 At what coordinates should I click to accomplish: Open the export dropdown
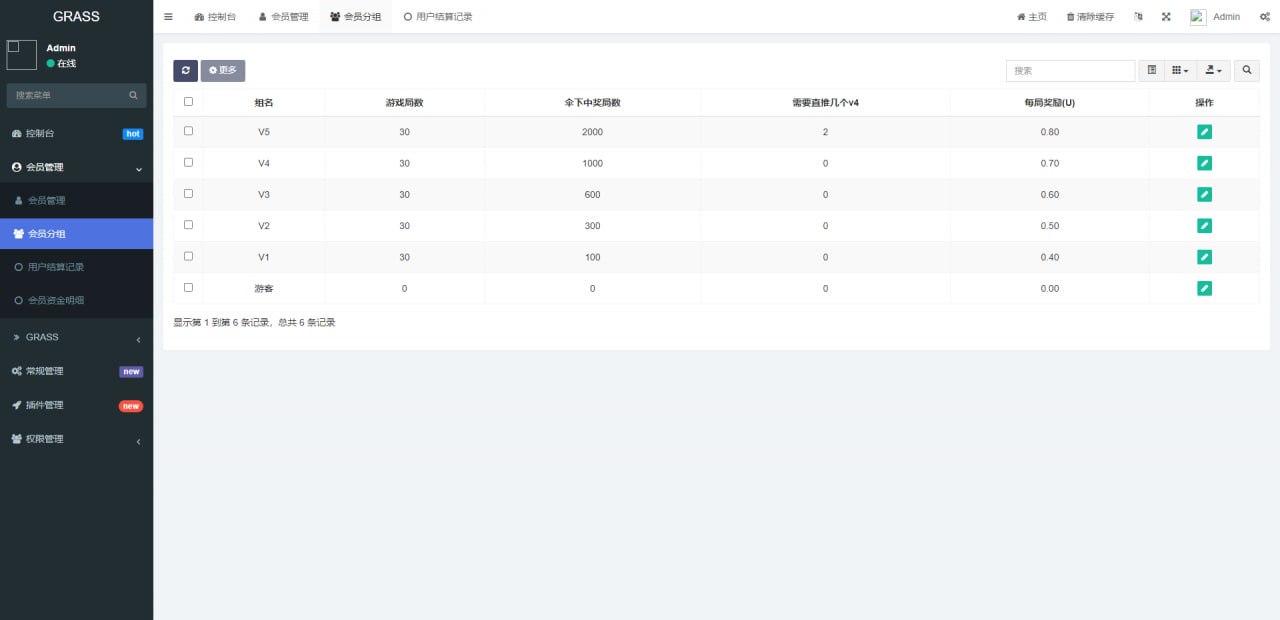click(x=1214, y=71)
